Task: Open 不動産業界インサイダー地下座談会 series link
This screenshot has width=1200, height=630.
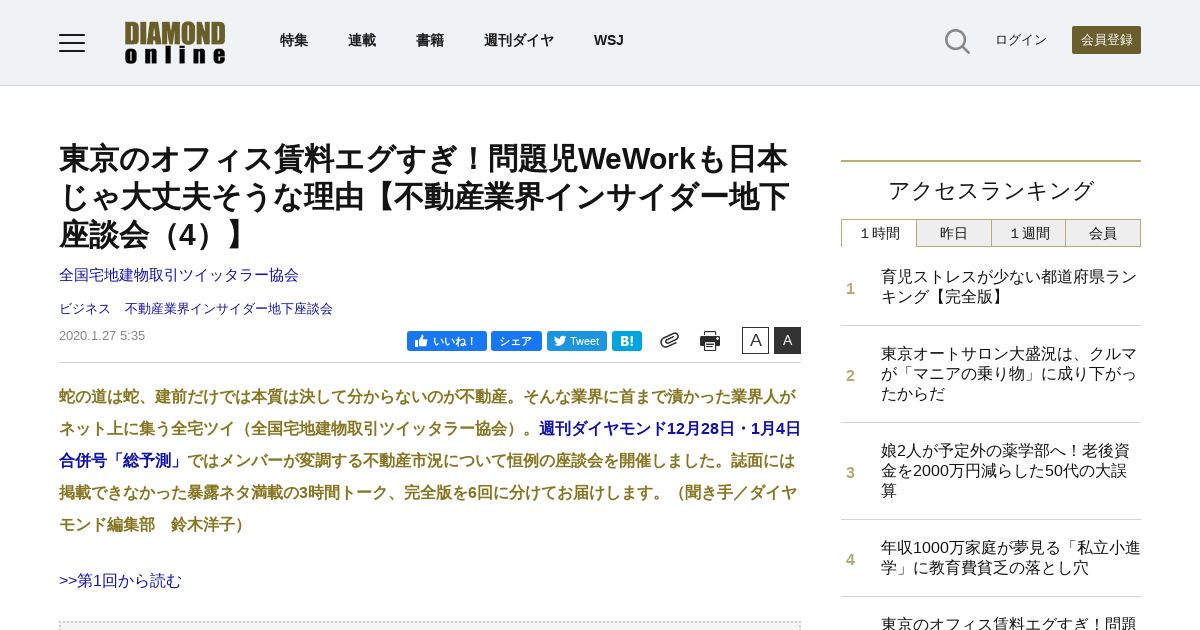Action: point(229,309)
